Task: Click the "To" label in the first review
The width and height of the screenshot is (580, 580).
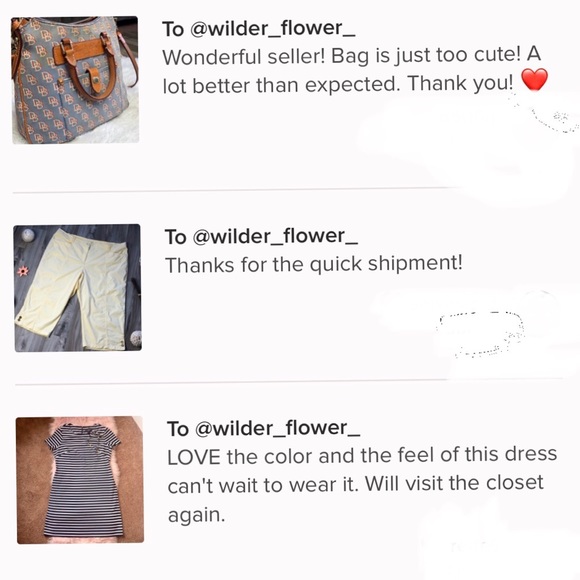Action: (x=173, y=29)
